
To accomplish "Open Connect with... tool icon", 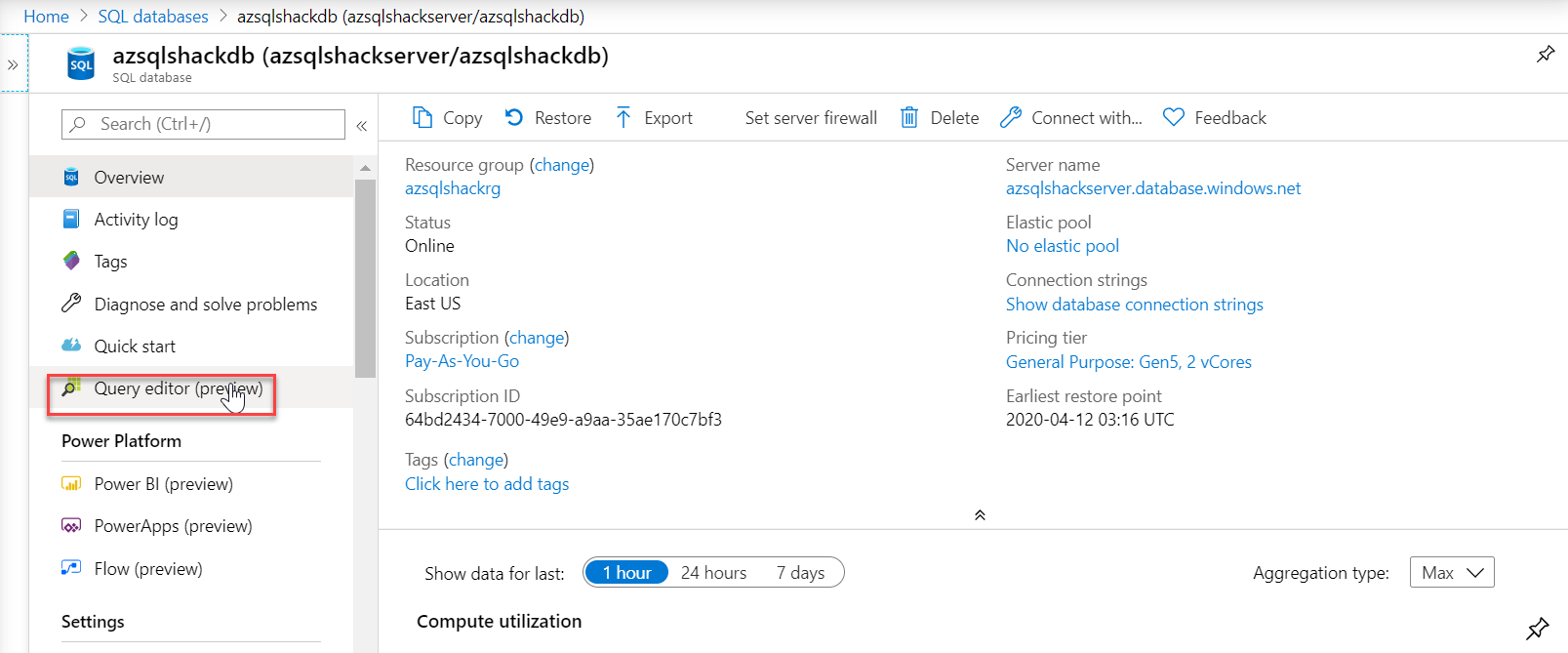I will click(1011, 118).
